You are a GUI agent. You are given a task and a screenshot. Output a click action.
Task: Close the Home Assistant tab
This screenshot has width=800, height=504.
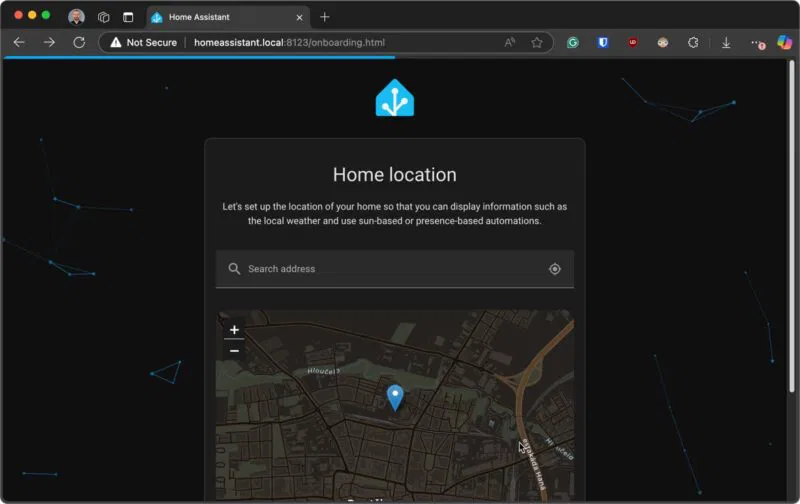(x=299, y=17)
